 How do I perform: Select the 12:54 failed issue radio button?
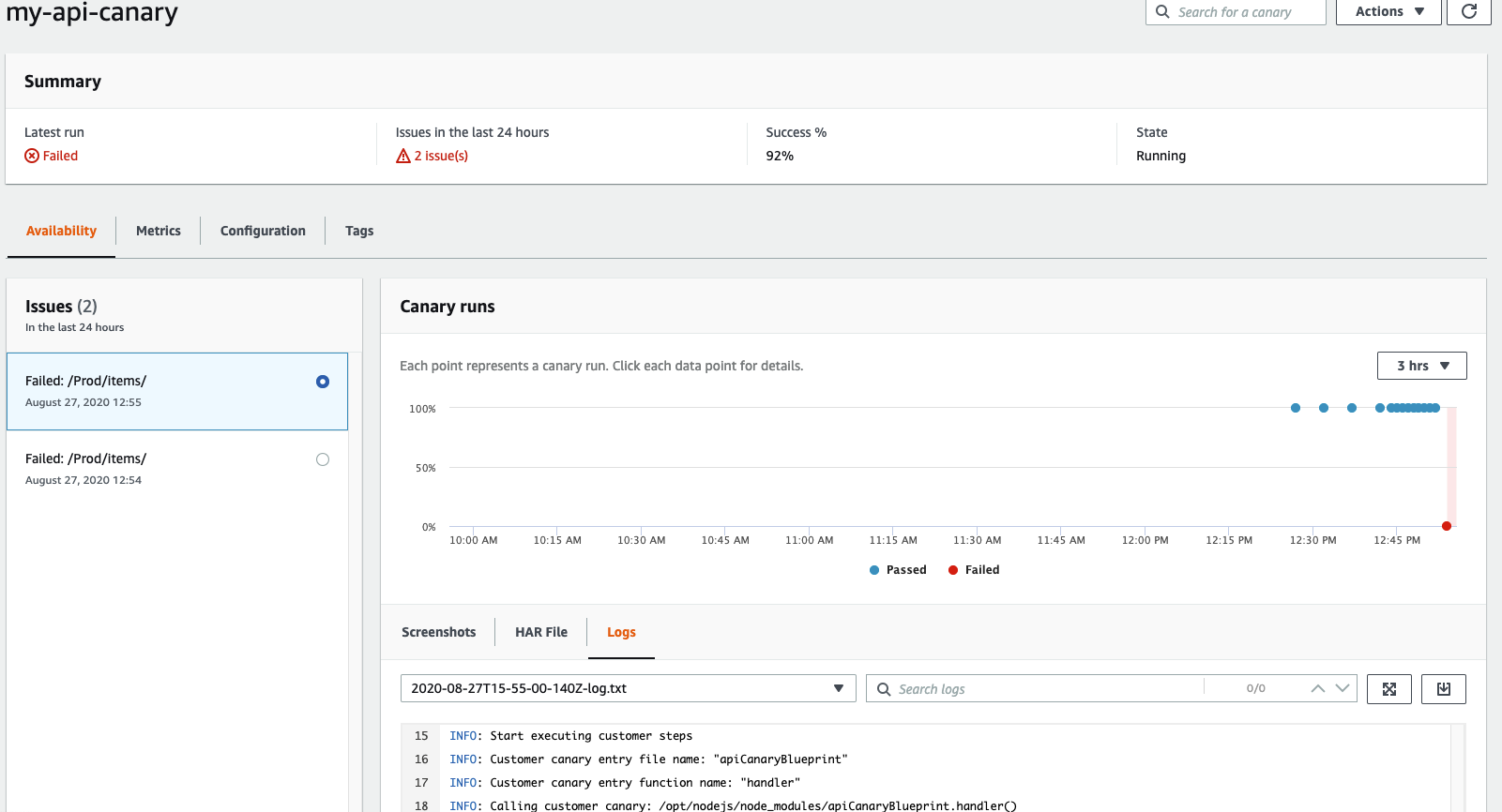[x=323, y=459]
